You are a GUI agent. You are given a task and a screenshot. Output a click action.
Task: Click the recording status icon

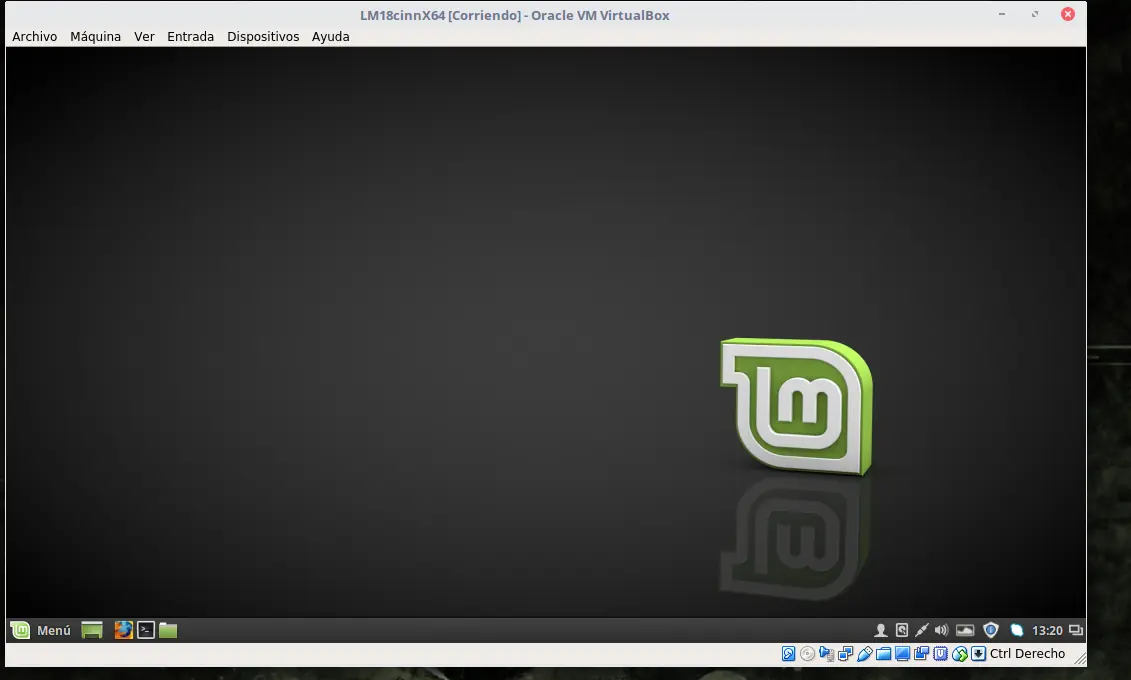point(920,653)
